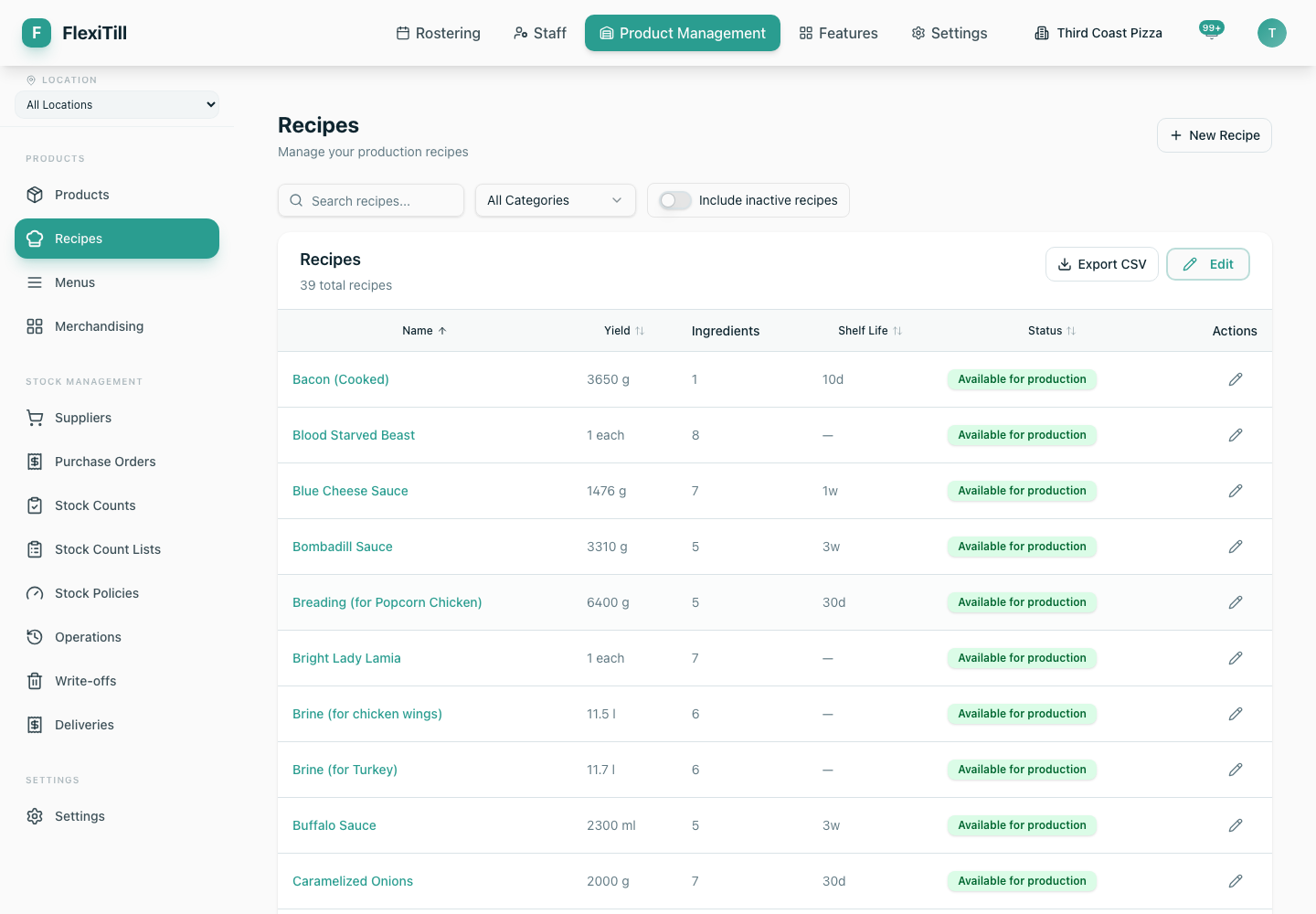The width and height of the screenshot is (1316, 914).
Task: Click the pencil icon in Bombadill Sauce row
Action: tap(1235, 547)
